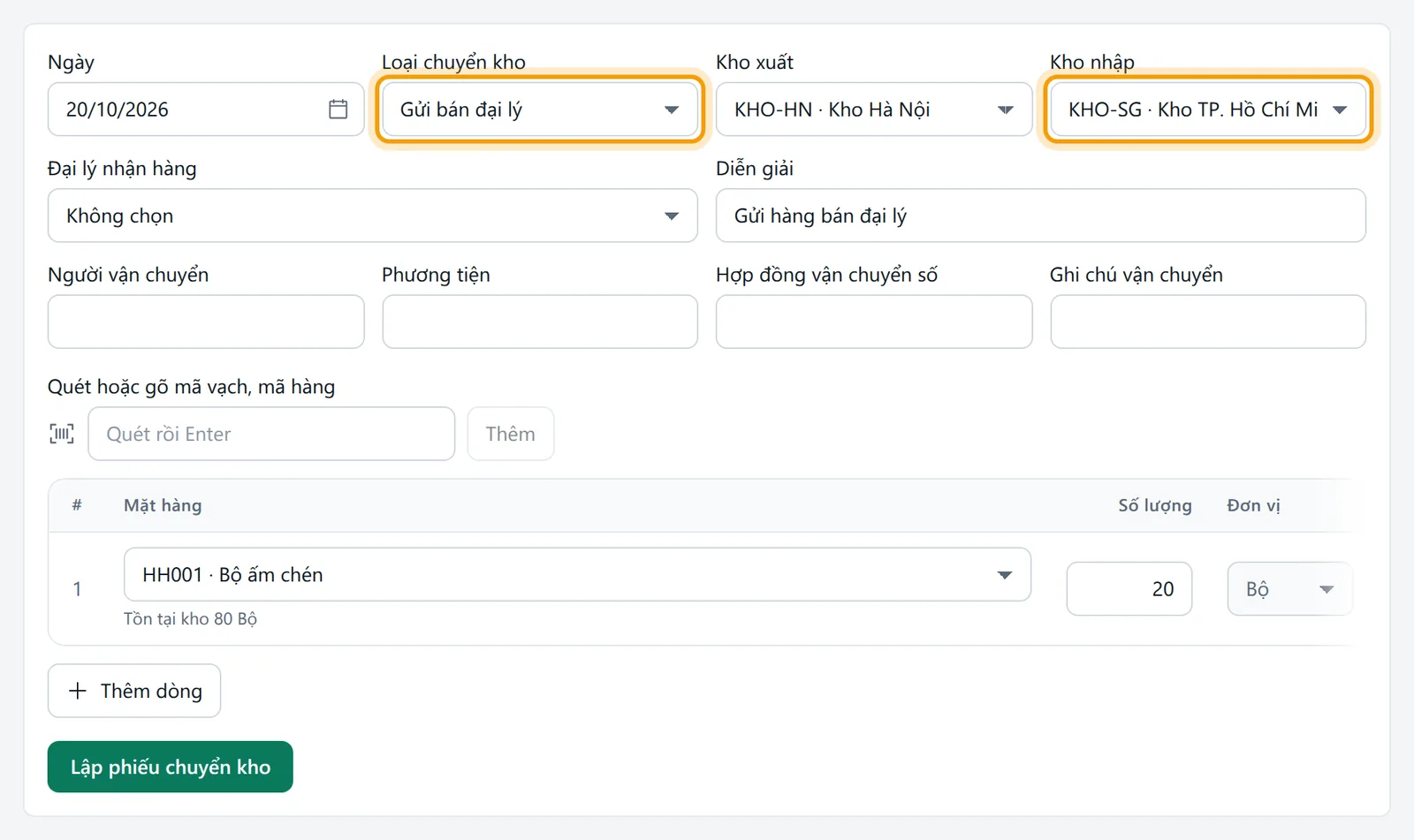1414x840 pixels.
Task: Click the Số lượng column header
Action: click(1154, 505)
